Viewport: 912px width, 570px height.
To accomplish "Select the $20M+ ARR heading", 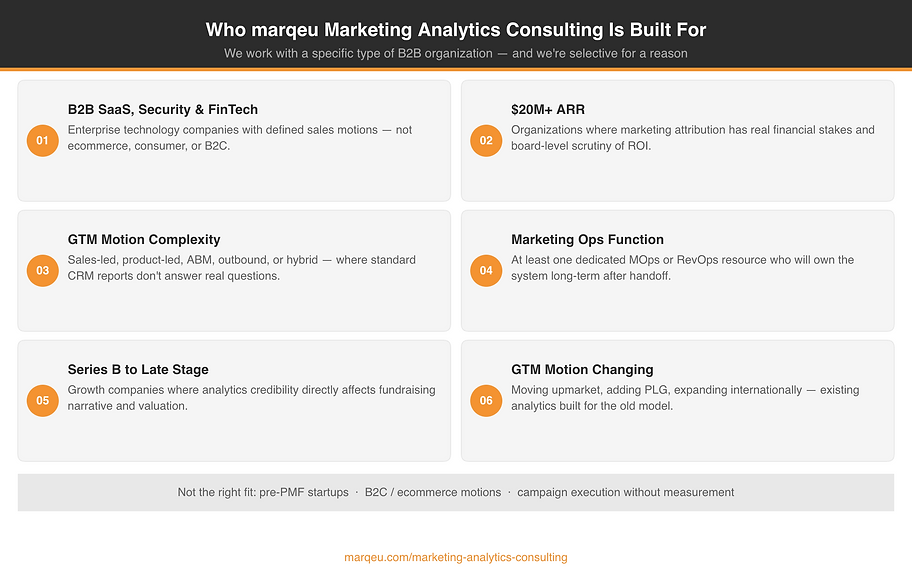I will click(x=548, y=109).
